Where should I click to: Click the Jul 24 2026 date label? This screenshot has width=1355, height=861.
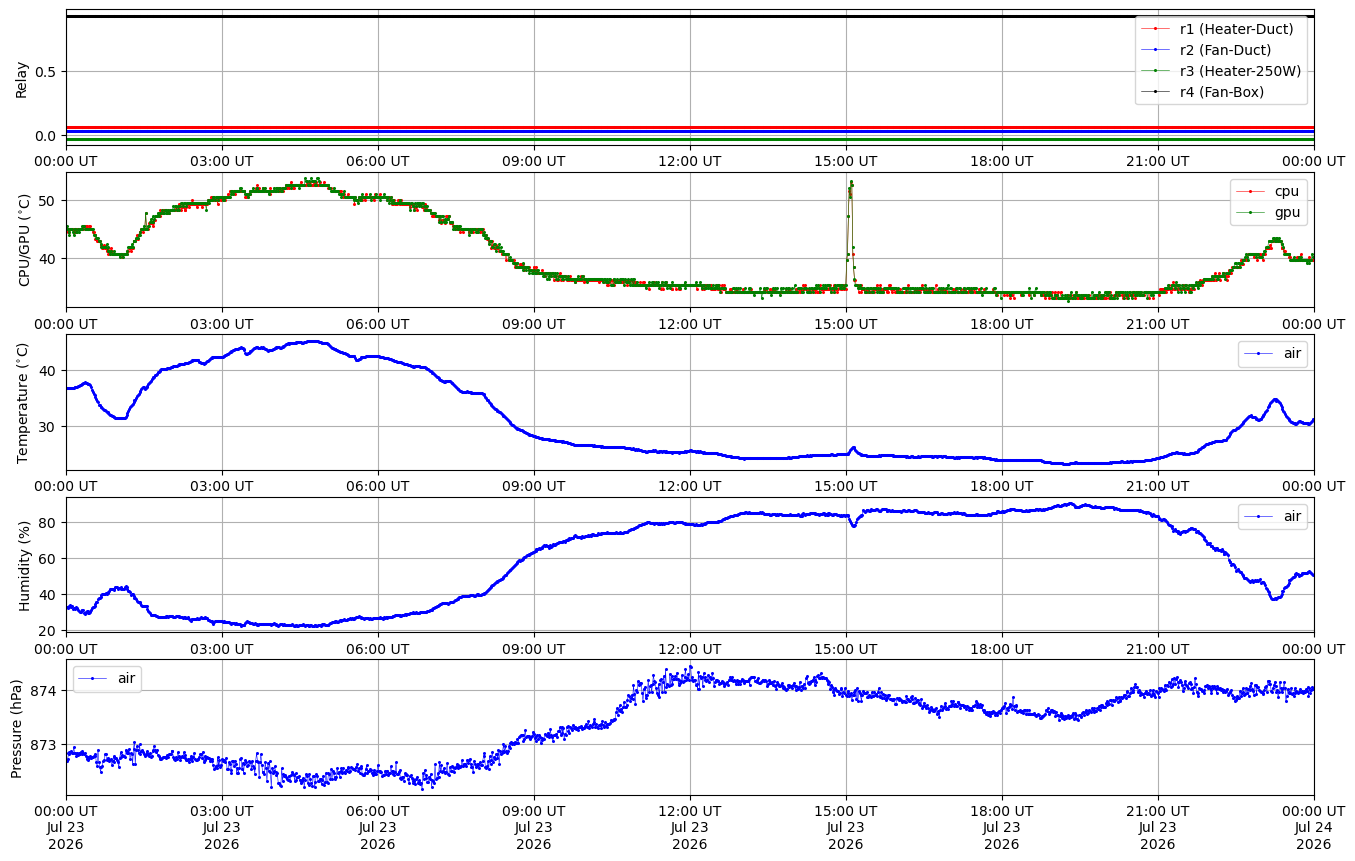(1314, 836)
